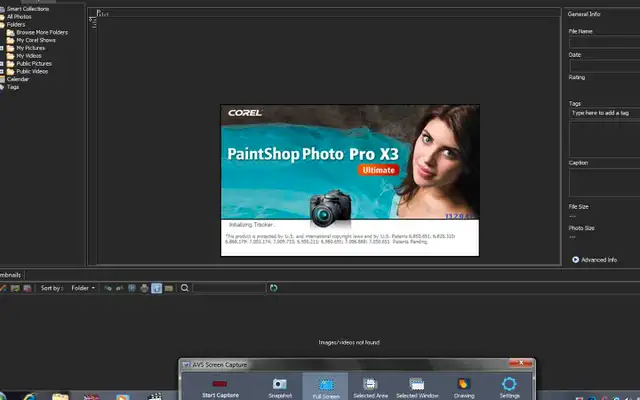Viewport: 640px width, 400px height.
Task: Click the orange media player taskbar icon
Action: [122, 397]
